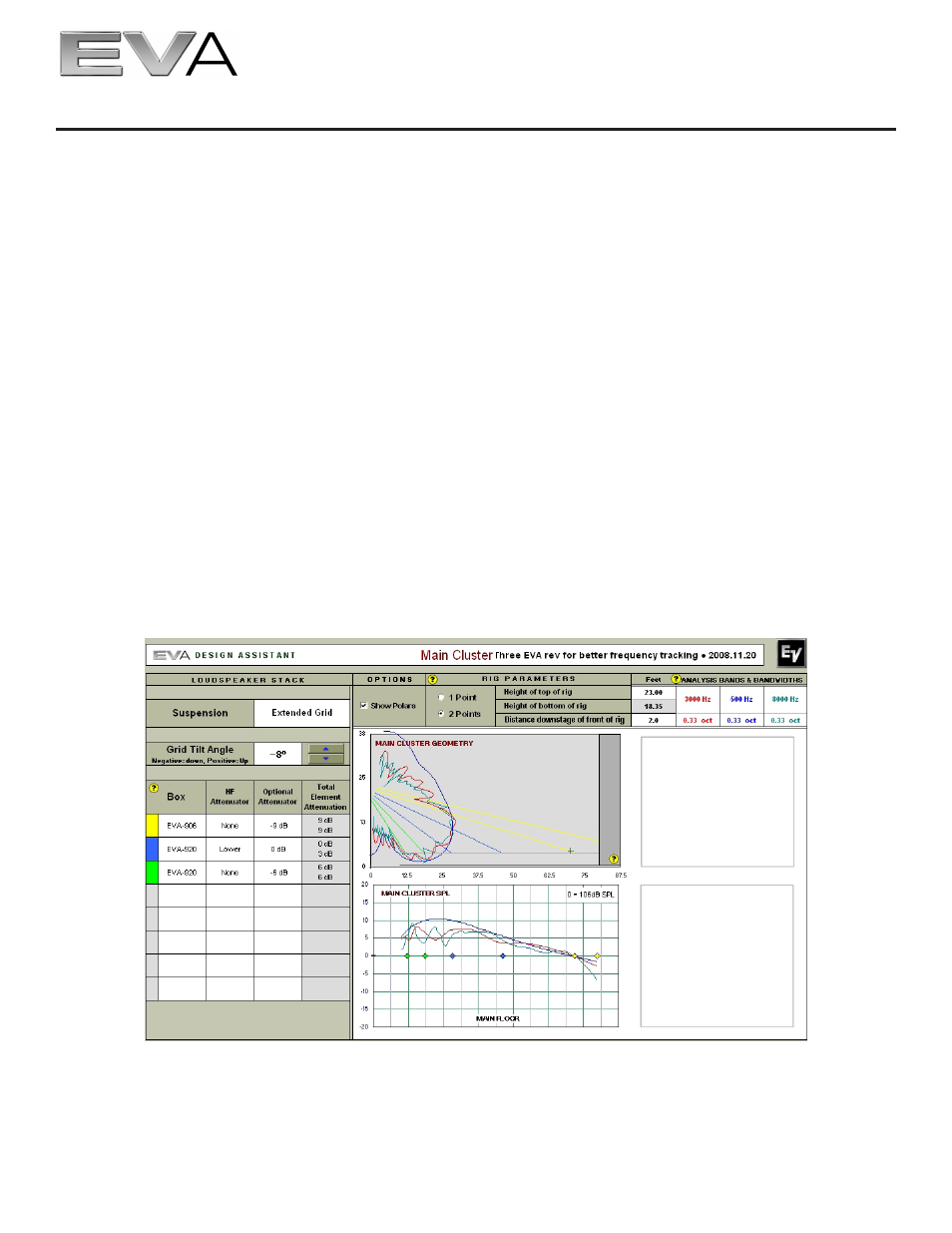Click the red 0.33 oct bandwidth value
This screenshot has width=952, height=1233.
(698, 720)
